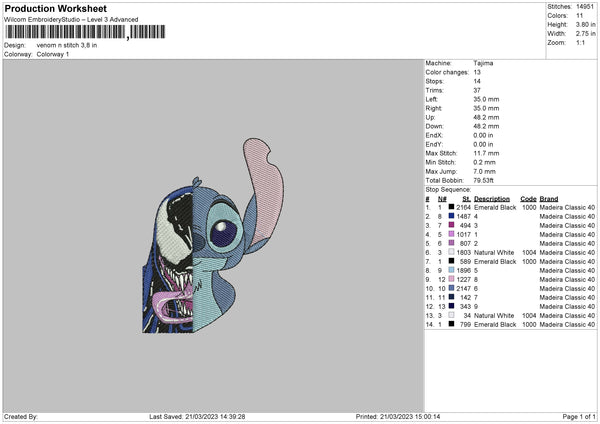Select the black swatch in stop row 14

click(x=452, y=324)
